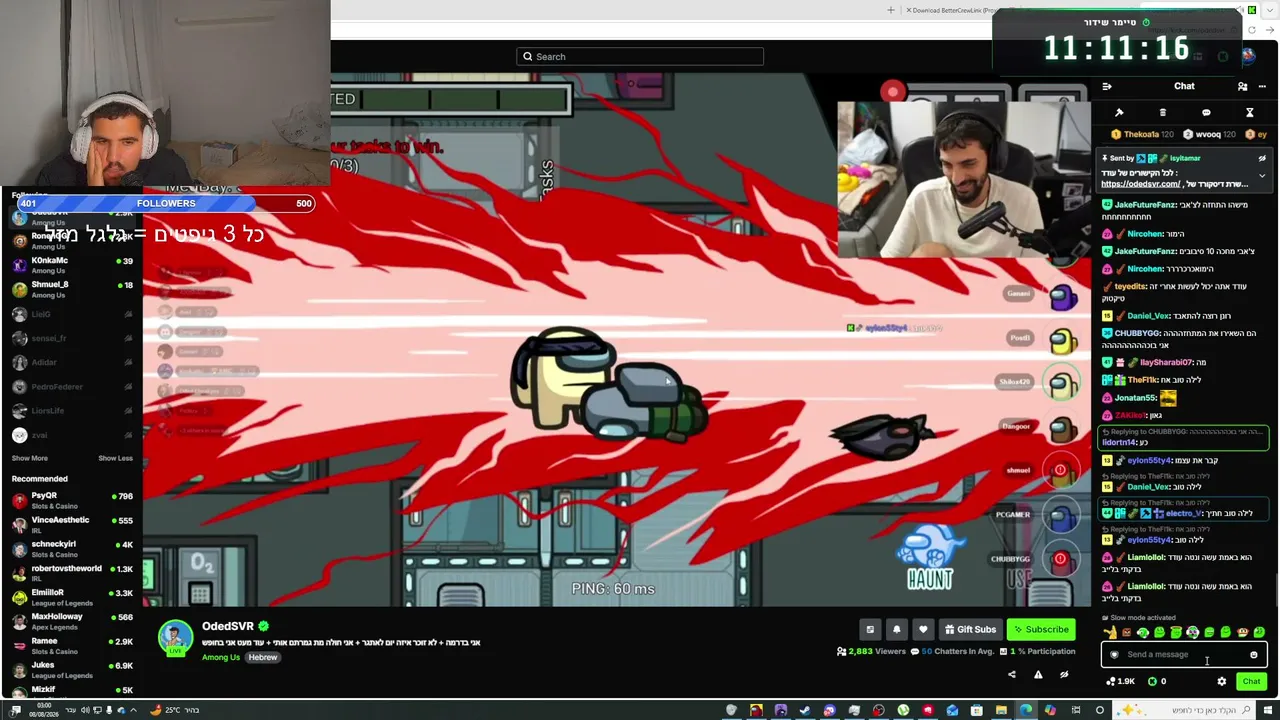Screen dimensions: 1280x720
Task: Toggle notifications with the bell icon
Action: (x=896, y=630)
